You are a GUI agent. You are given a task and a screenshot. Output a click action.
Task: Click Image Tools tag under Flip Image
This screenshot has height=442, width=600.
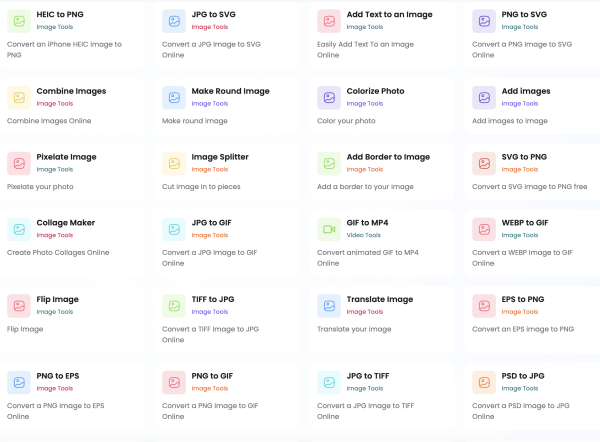click(x=54, y=312)
